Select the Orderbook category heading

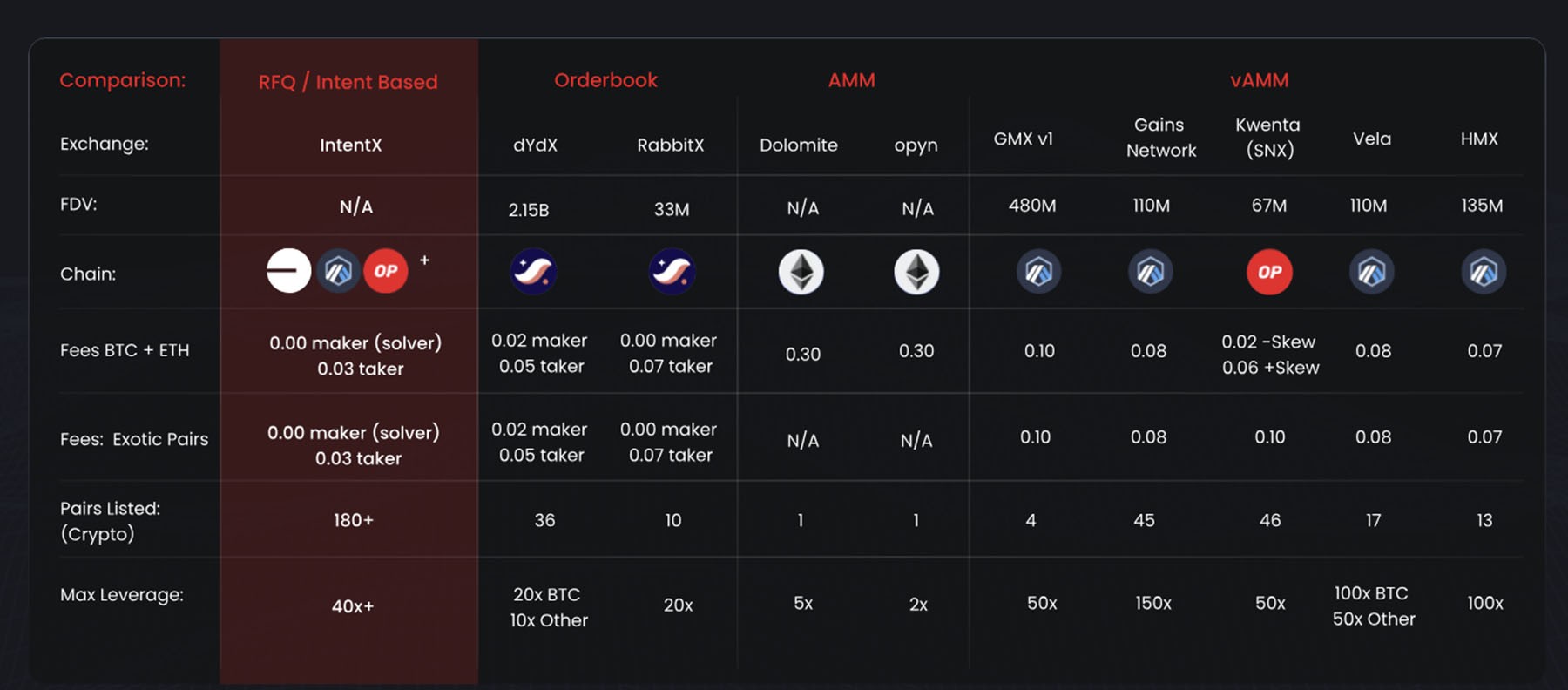click(x=605, y=80)
